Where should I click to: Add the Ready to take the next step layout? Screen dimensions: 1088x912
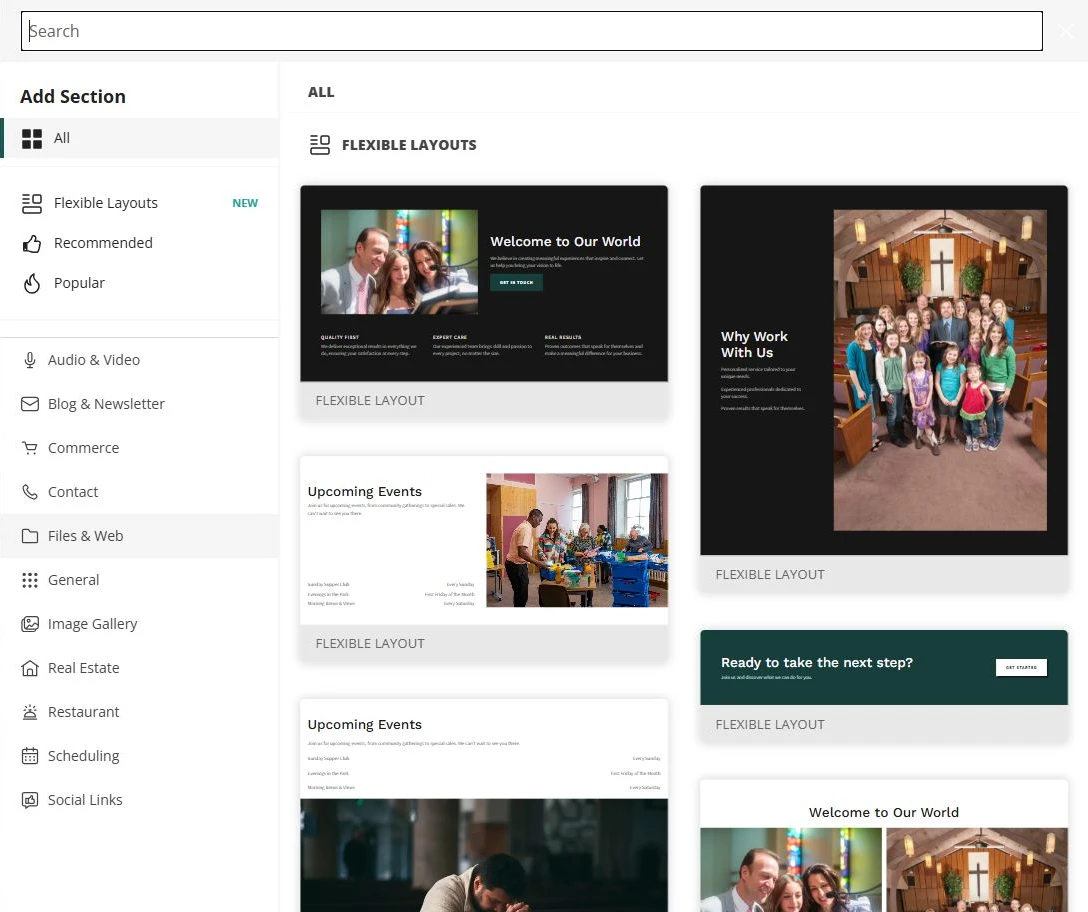pos(883,687)
